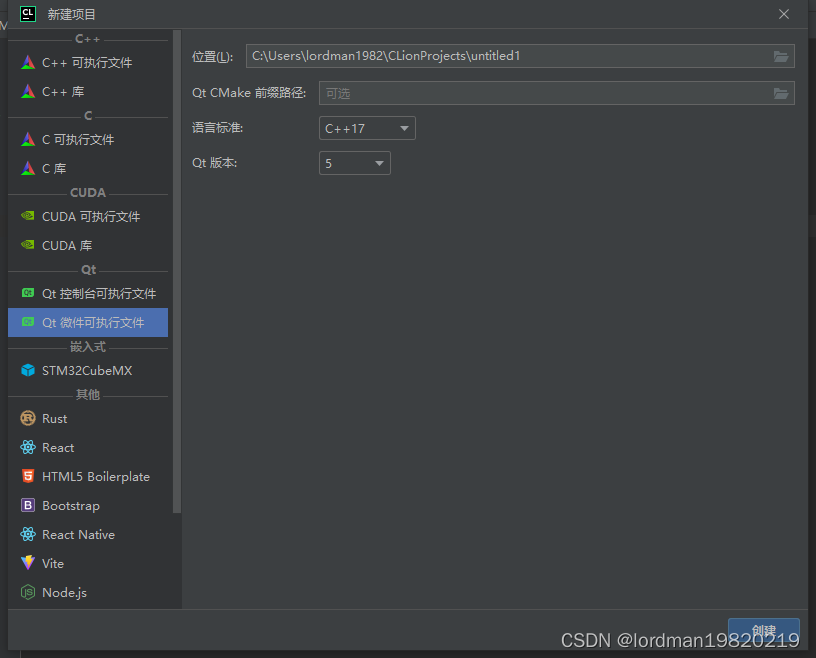The height and width of the screenshot is (658, 816).
Task: Click the C++ 可执行文件 project icon
Action: [x=28, y=62]
